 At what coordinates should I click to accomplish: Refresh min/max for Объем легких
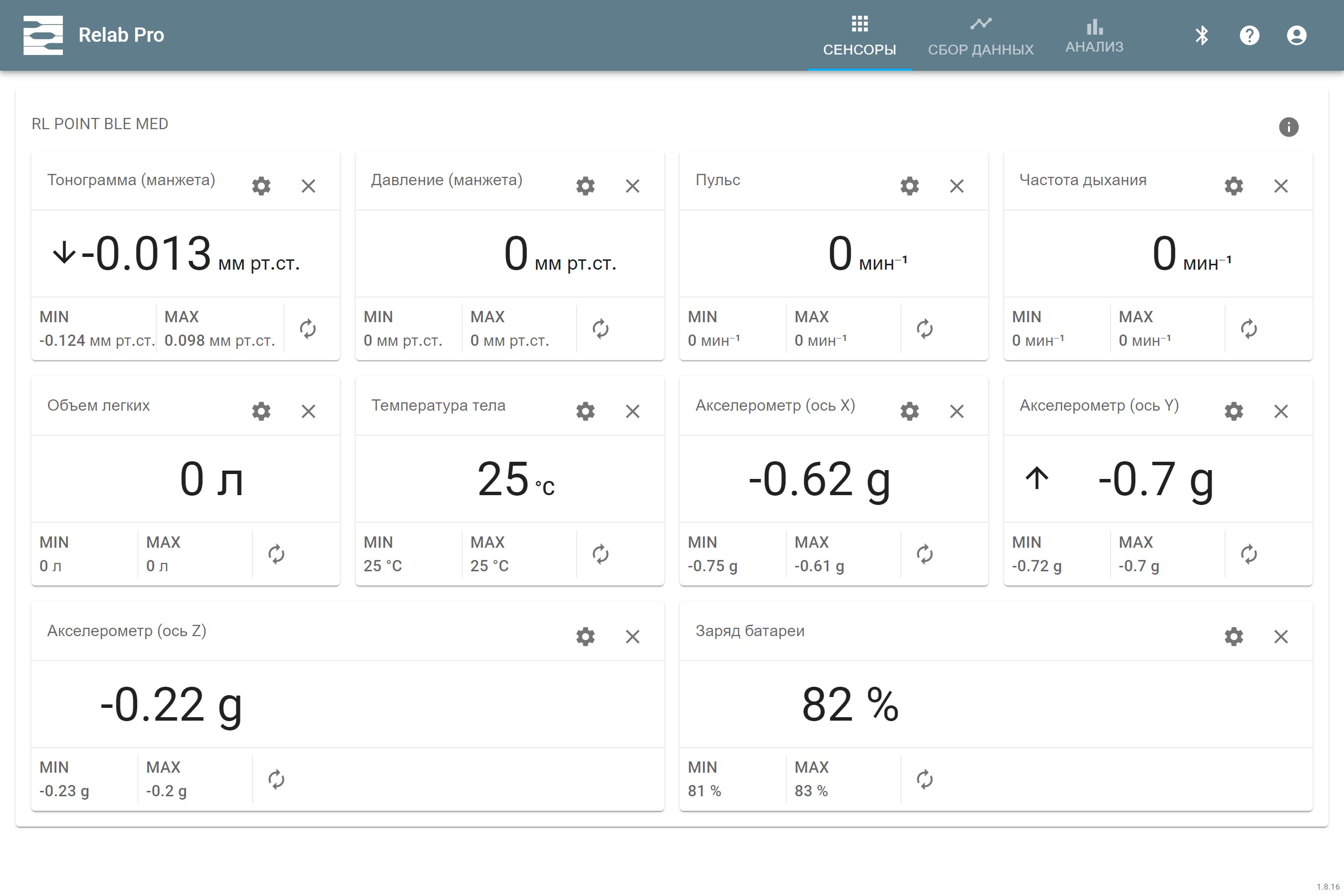(x=276, y=554)
